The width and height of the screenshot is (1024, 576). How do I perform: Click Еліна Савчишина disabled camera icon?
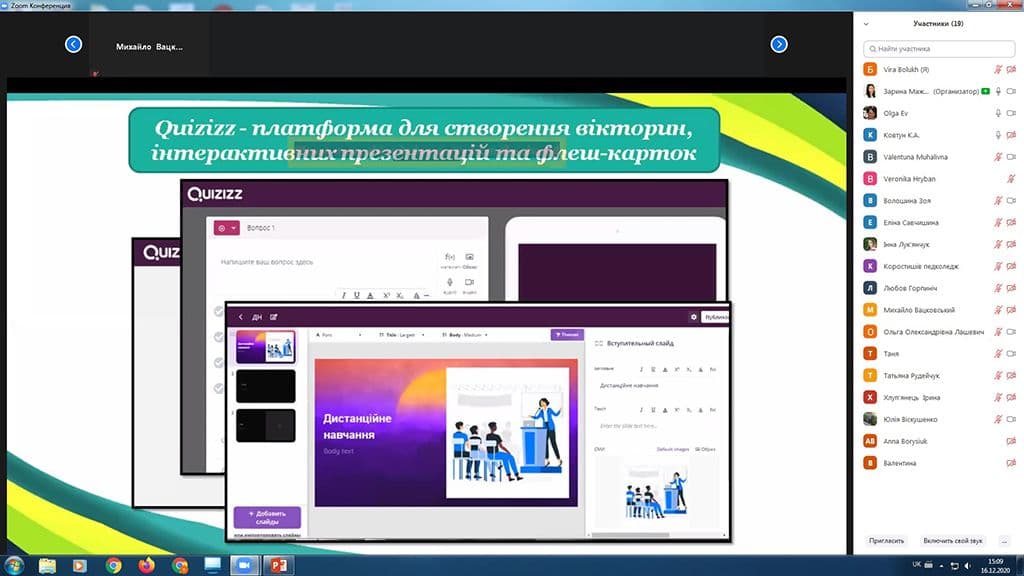point(1011,223)
